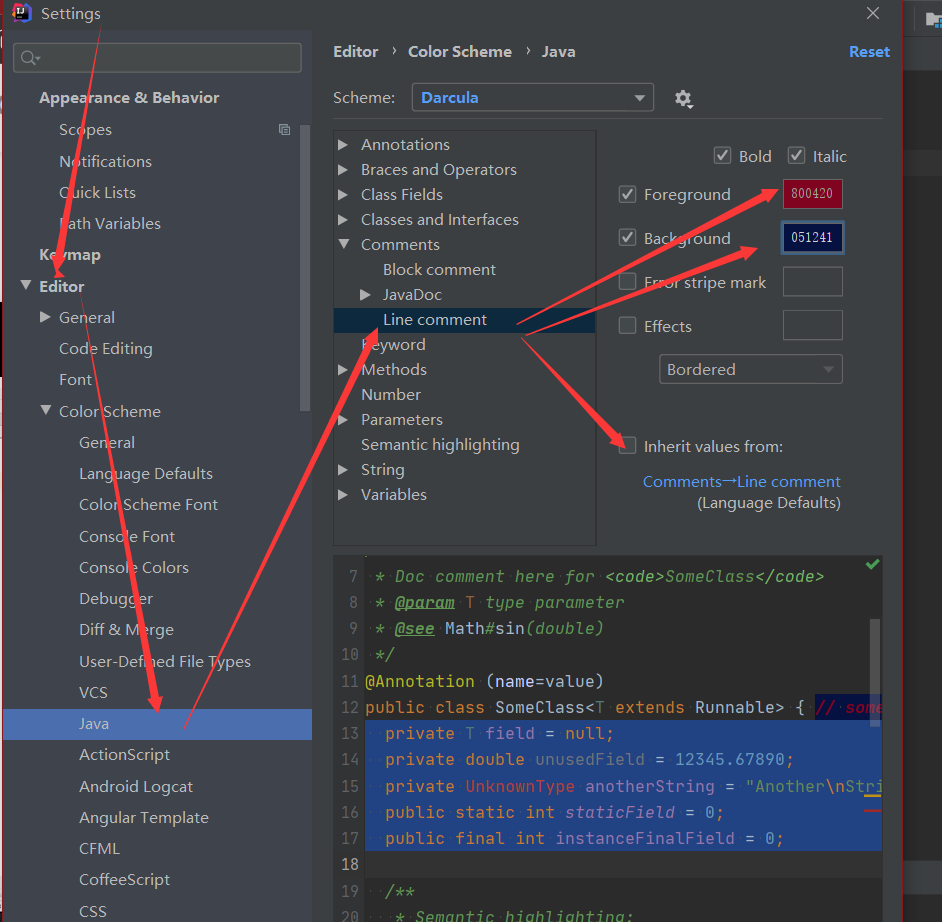
Task: Click the IntelliJ logo in title bar
Action: click(22, 13)
